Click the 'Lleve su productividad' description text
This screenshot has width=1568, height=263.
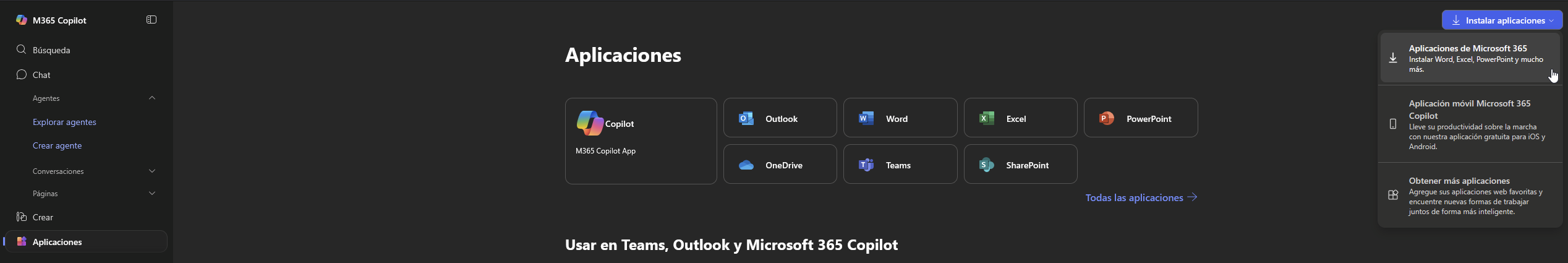[x=1477, y=137]
